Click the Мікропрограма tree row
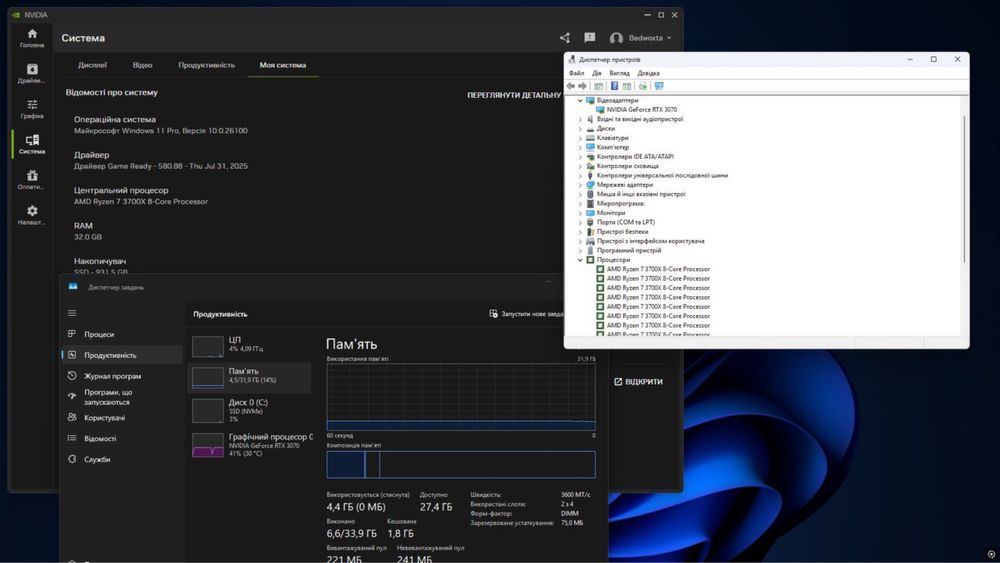This screenshot has width=1000, height=563. tap(621, 203)
